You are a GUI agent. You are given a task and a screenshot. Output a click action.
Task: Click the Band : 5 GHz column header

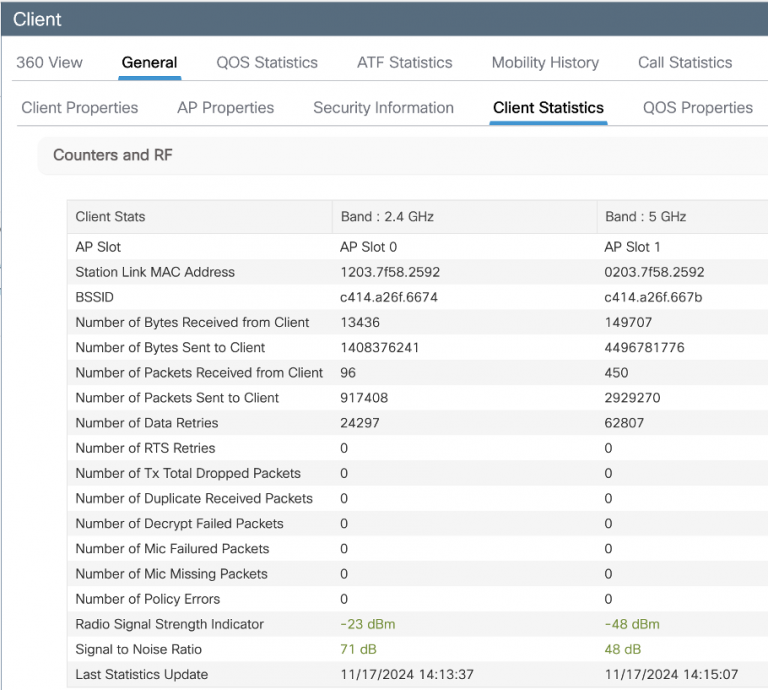tap(645, 216)
